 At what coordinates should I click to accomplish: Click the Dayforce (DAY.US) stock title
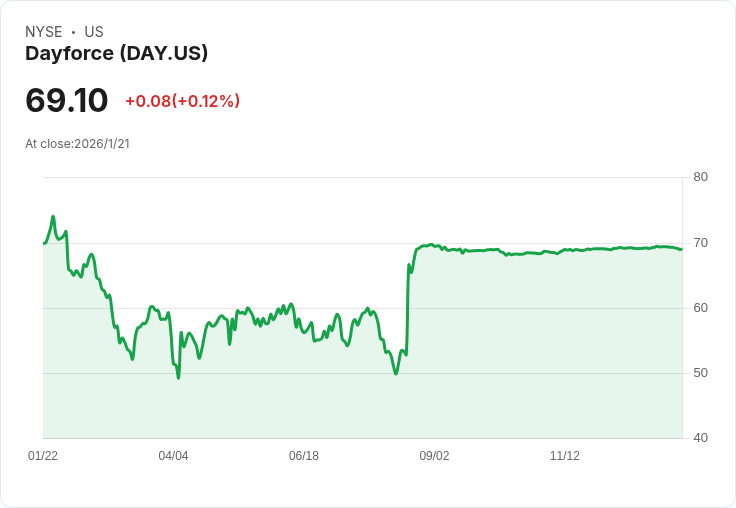[x=116, y=53]
